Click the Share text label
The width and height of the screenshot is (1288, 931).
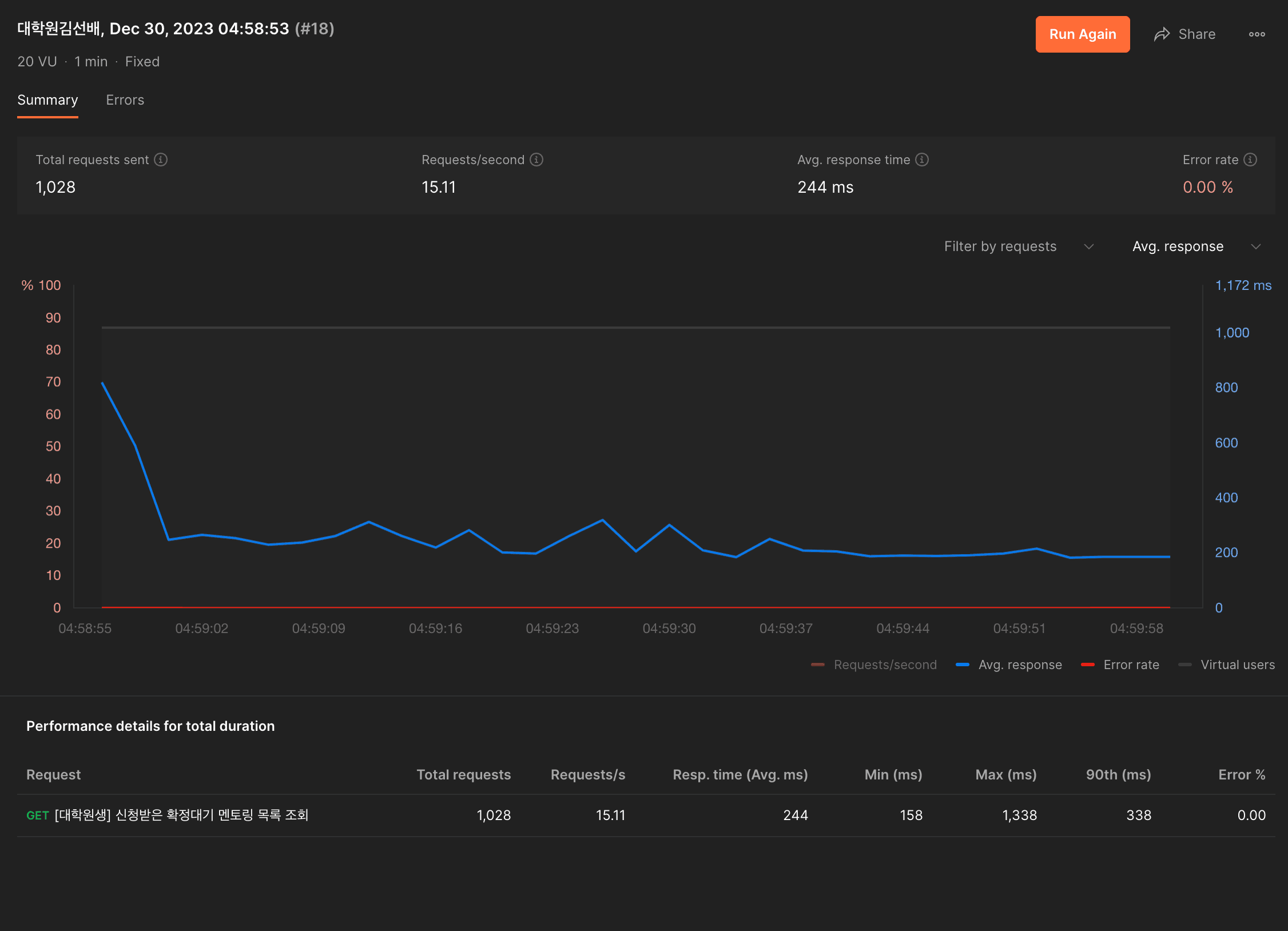(x=1196, y=34)
